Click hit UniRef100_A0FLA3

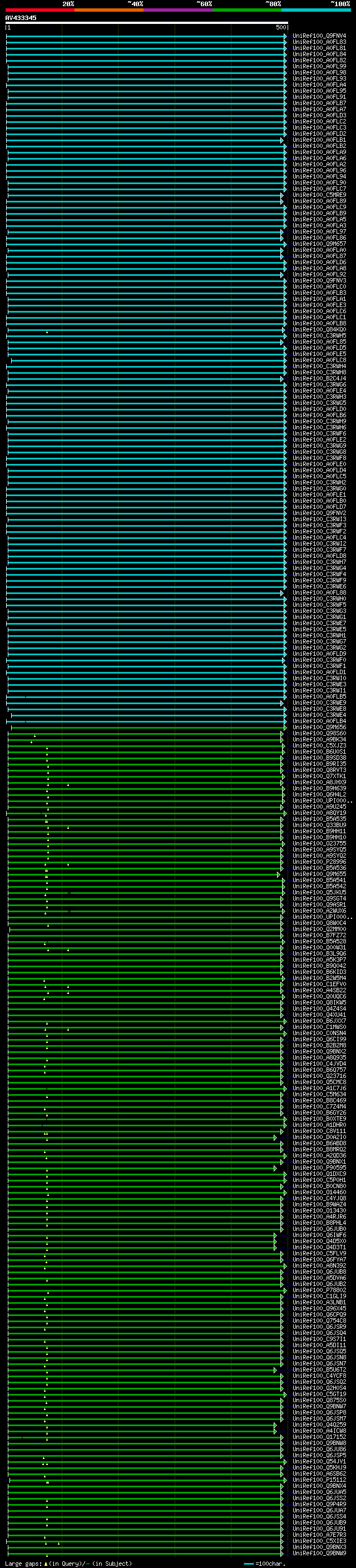tap(319, 225)
